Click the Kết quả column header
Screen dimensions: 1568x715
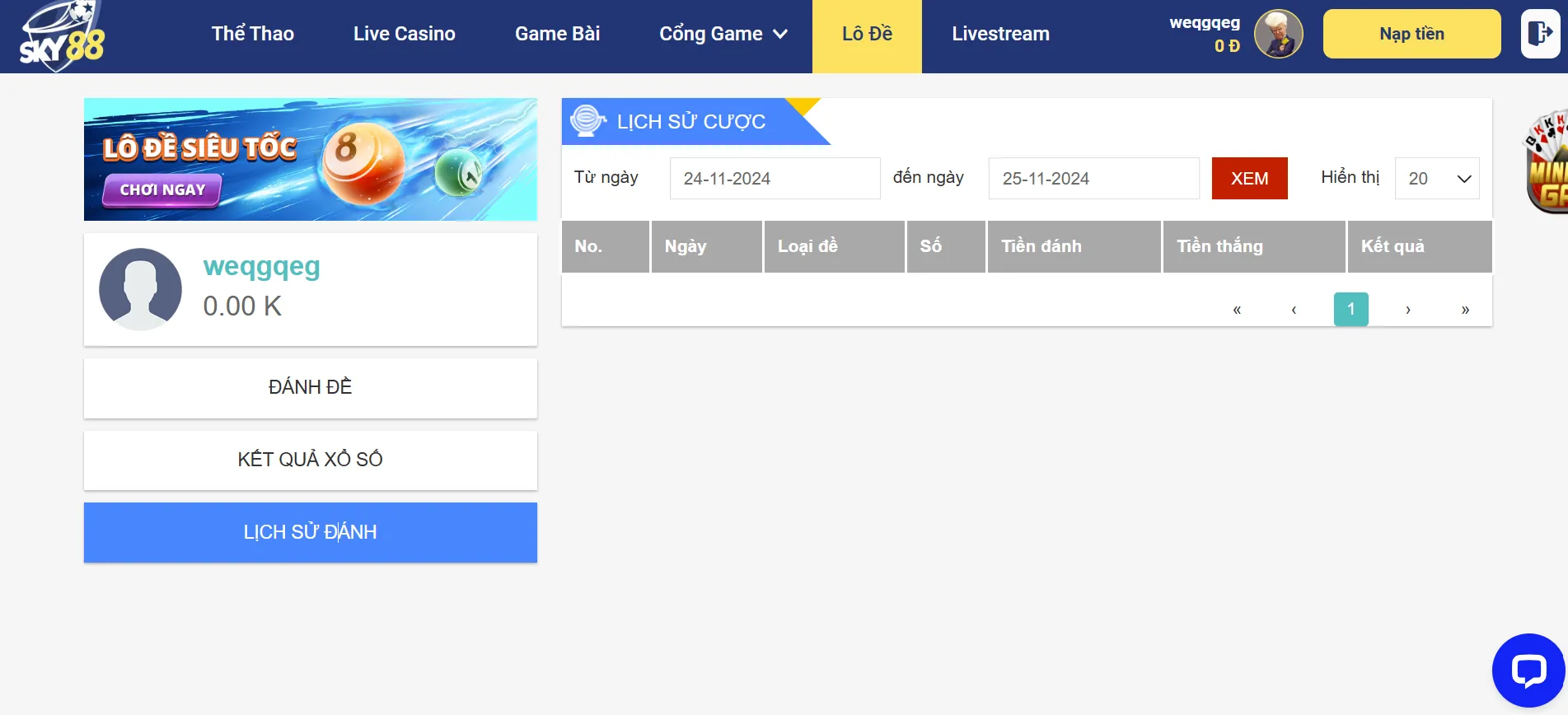pyautogui.click(x=1420, y=246)
